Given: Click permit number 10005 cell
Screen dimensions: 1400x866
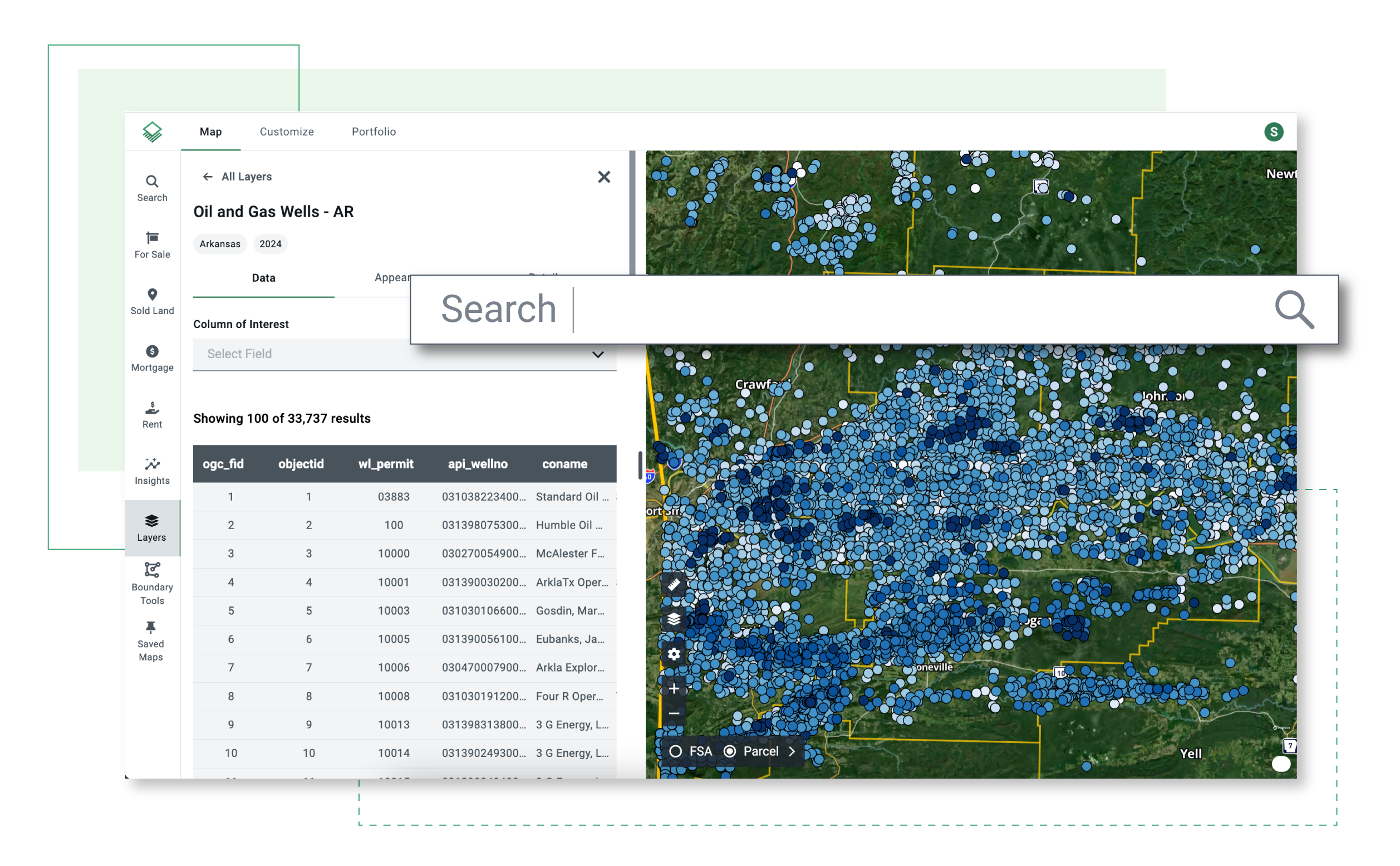Looking at the screenshot, I should pyautogui.click(x=394, y=639).
